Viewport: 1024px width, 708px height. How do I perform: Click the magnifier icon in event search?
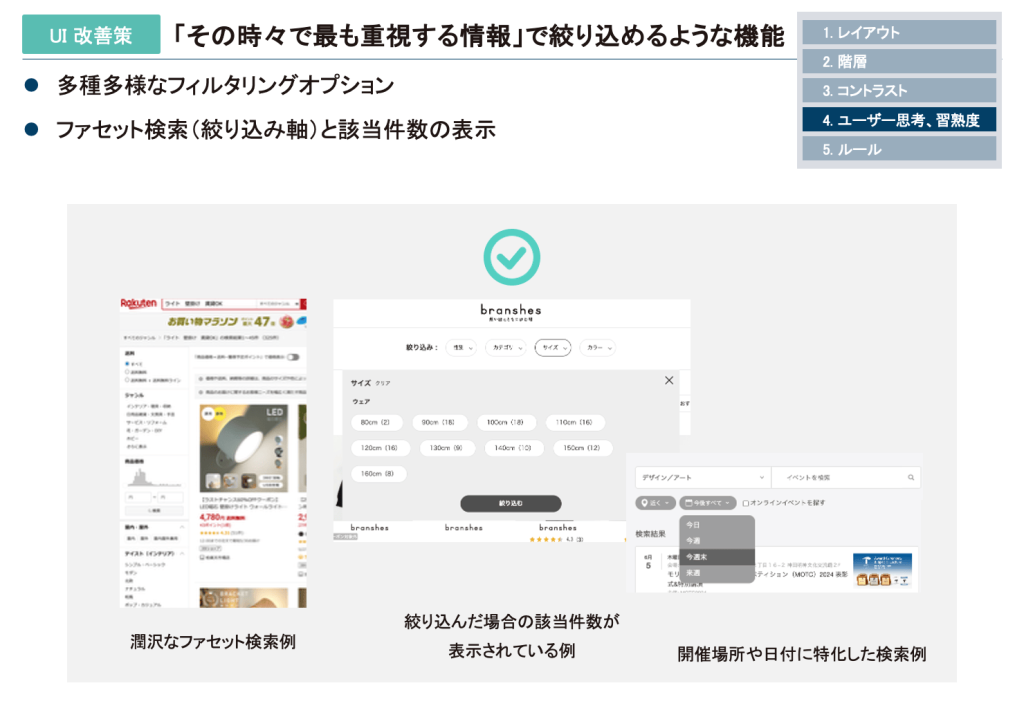pos(910,478)
